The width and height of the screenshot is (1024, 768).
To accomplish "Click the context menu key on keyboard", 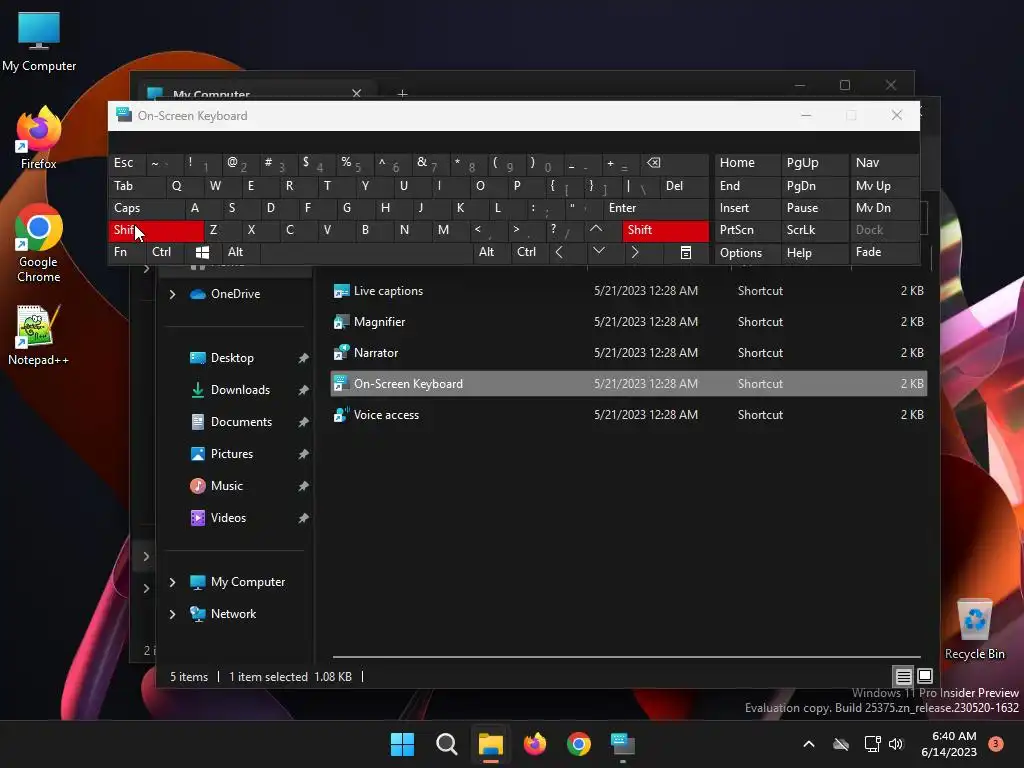I will (x=686, y=252).
